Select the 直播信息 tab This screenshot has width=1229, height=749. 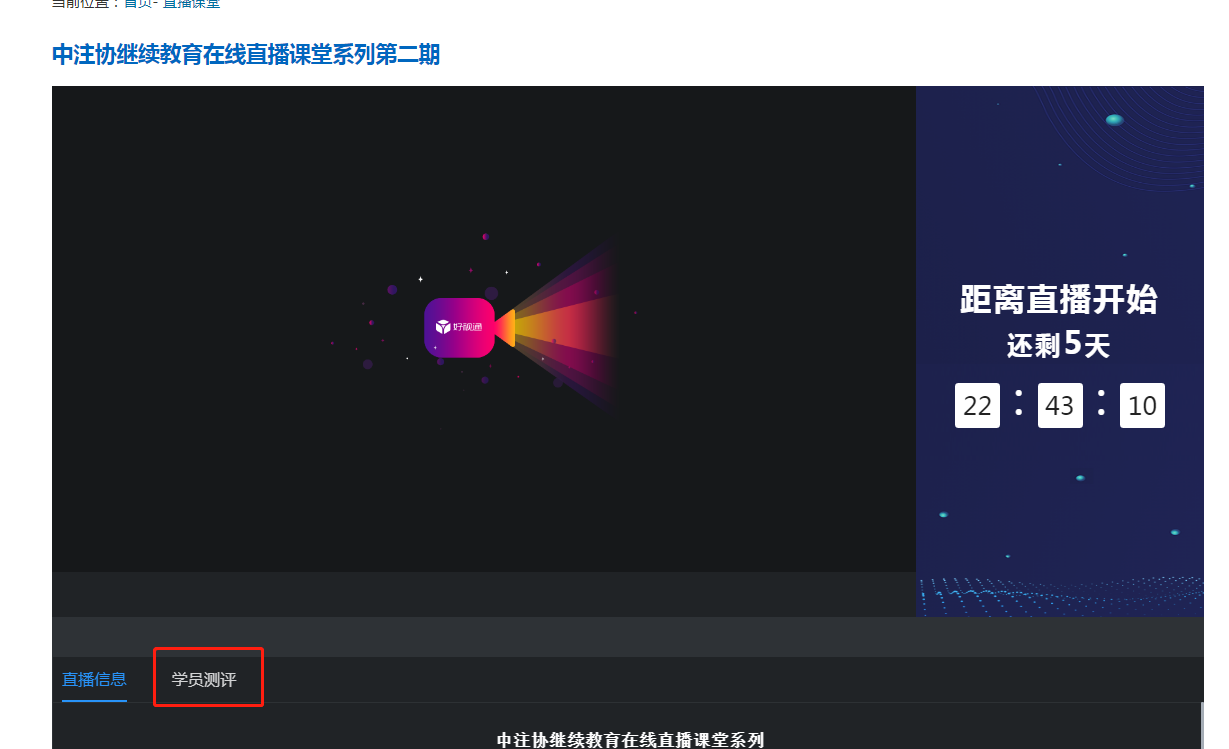point(94,680)
